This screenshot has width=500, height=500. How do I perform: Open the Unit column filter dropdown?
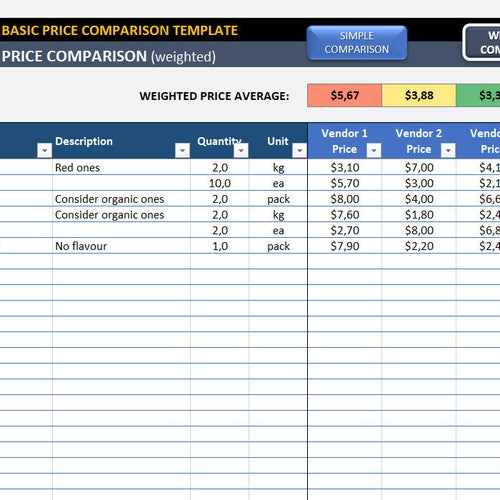pos(299,150)
